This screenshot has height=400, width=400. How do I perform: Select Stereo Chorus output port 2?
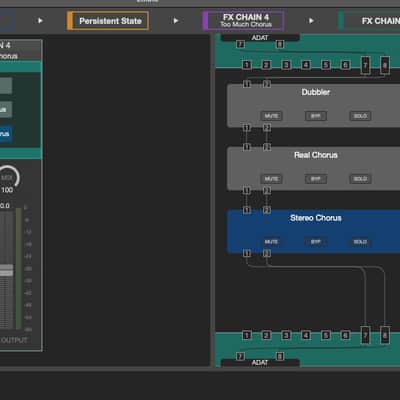pos(267,253)
